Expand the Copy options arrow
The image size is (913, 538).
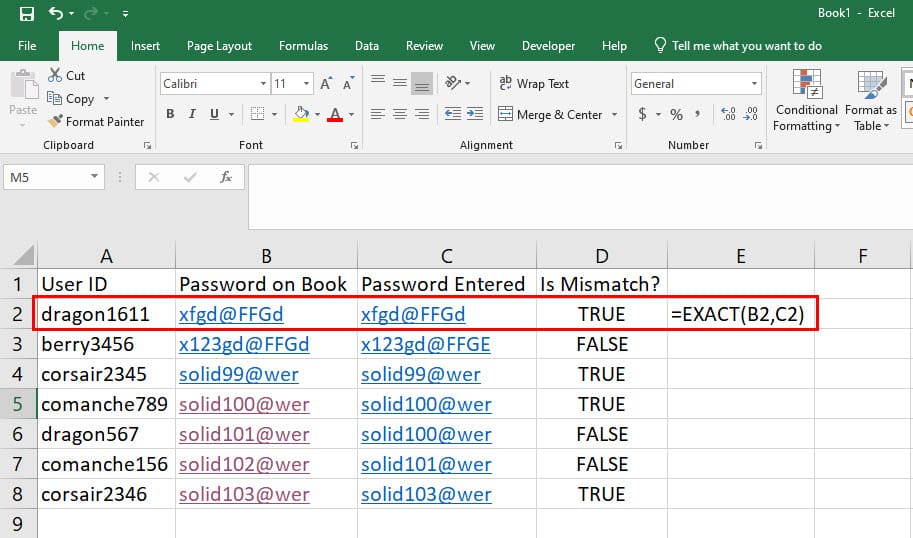click(107, 98)
